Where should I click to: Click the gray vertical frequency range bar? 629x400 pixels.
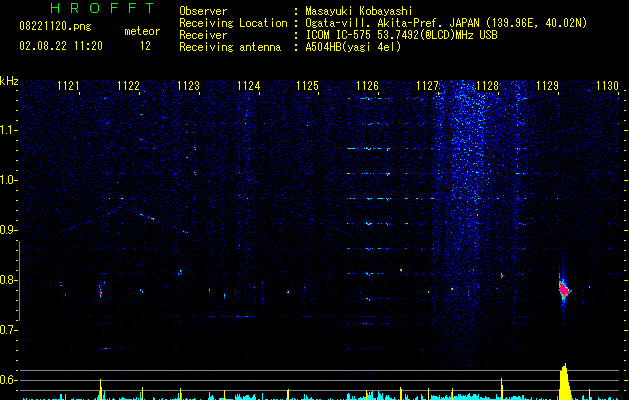[20, 280]
